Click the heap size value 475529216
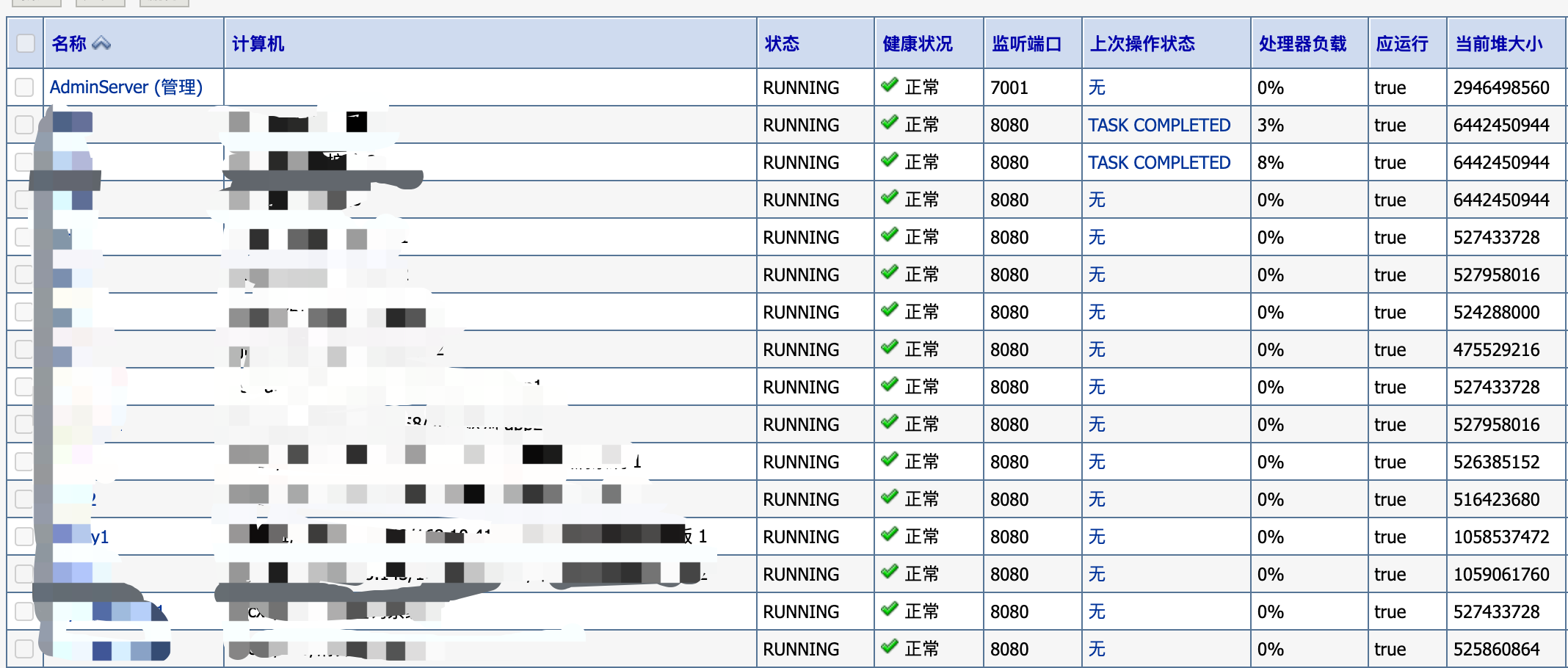 click(x=1497, y=350)
